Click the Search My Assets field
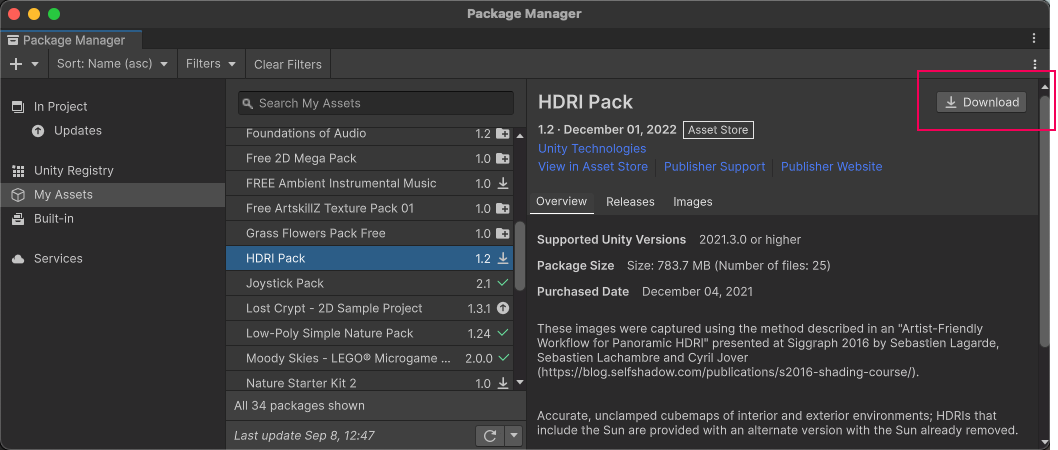Screen dimensions: 1058x450 click(375, 103)
